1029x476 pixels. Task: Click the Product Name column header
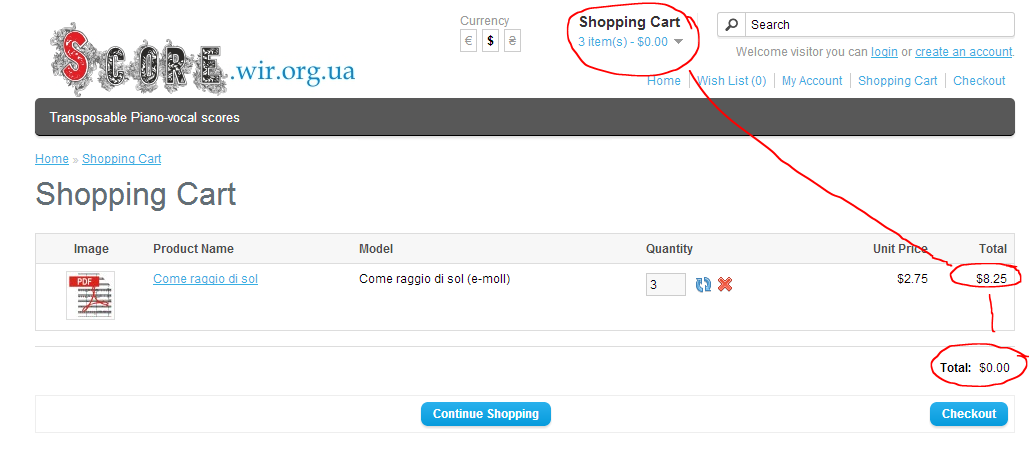(193, 249)
